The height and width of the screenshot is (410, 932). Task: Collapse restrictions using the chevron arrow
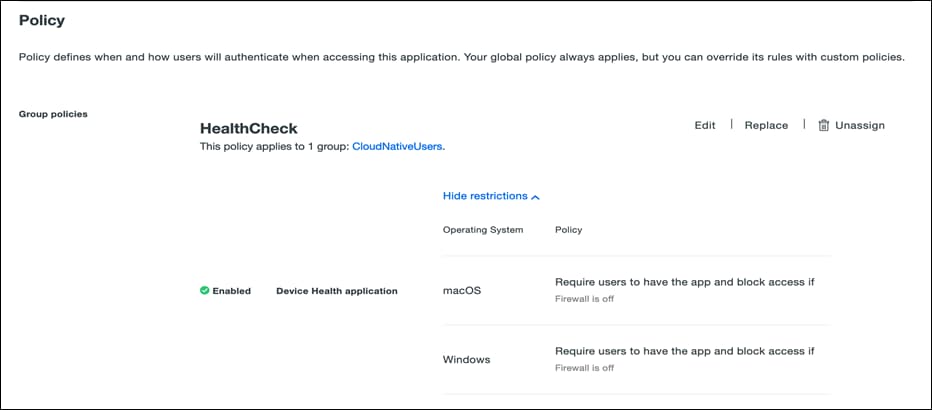[536, 197]
